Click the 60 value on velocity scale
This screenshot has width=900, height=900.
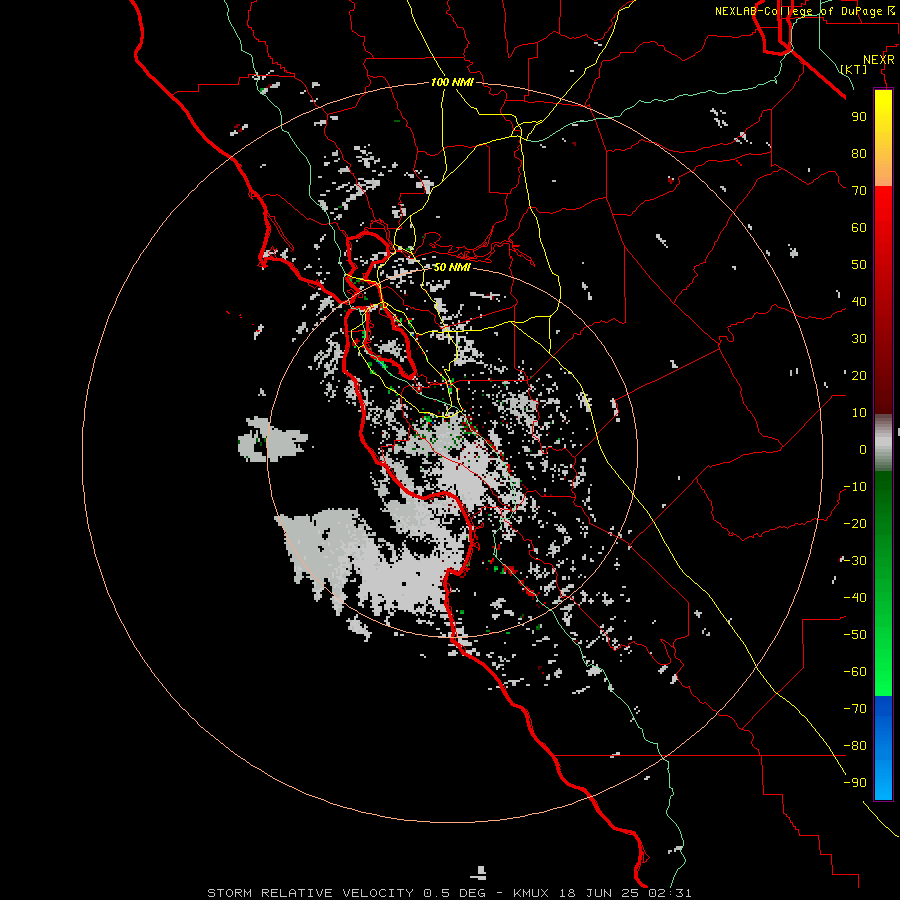pyautogui.click(x=859, y=227)
